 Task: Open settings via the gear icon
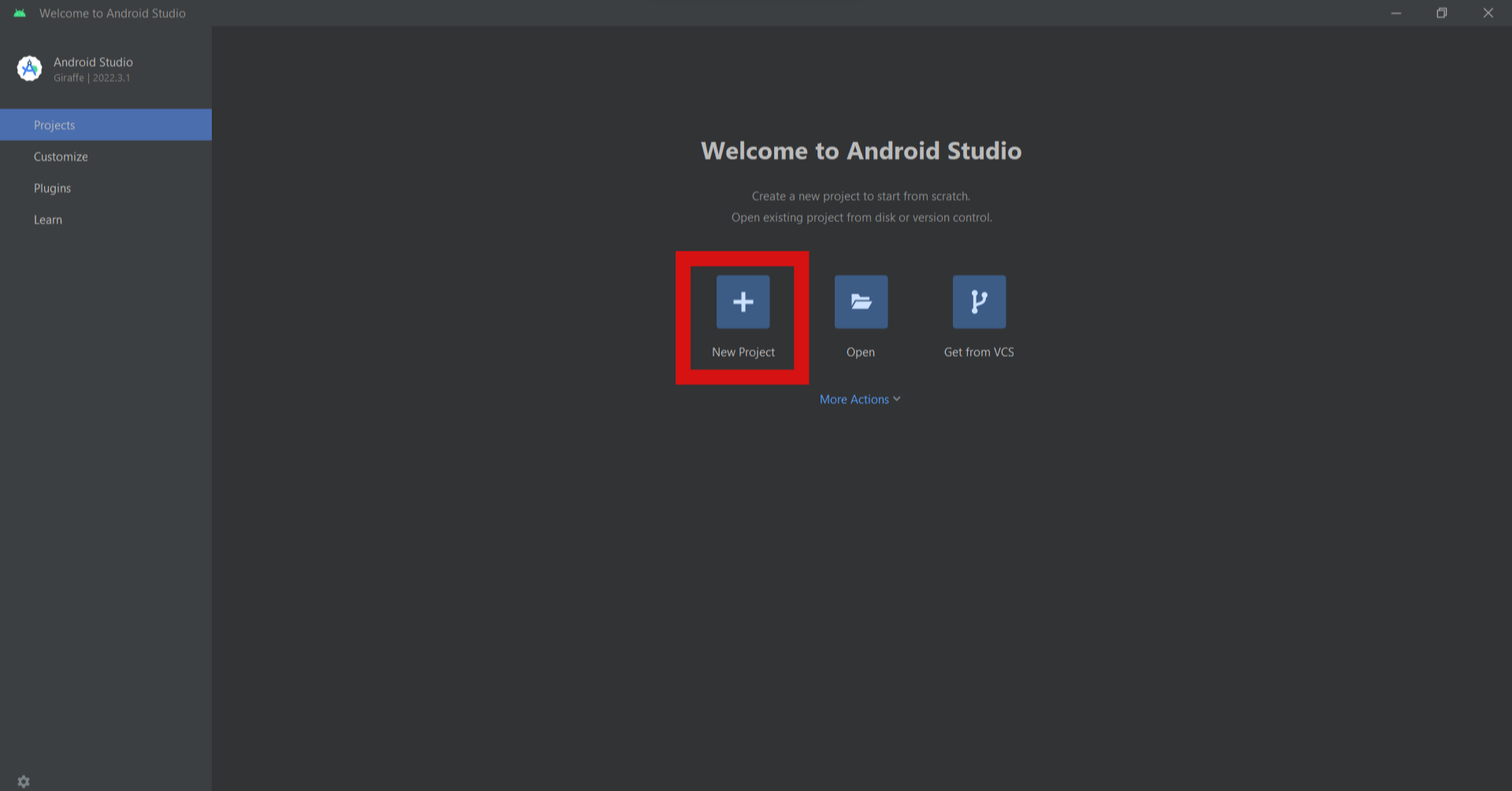(24, 782)
